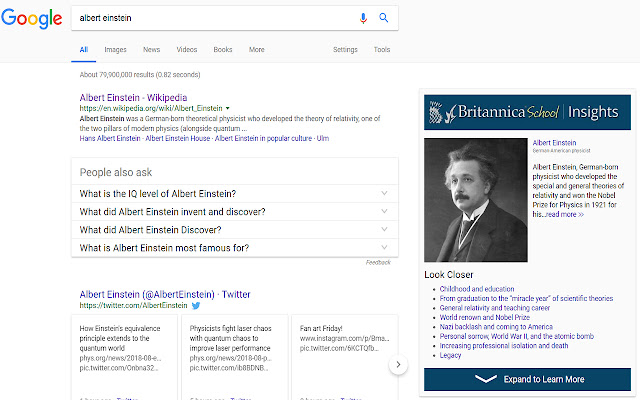Open the Settings menu
Image resolution: width=640 pixels, height=400 pixels.
click(x=345, y=49)
